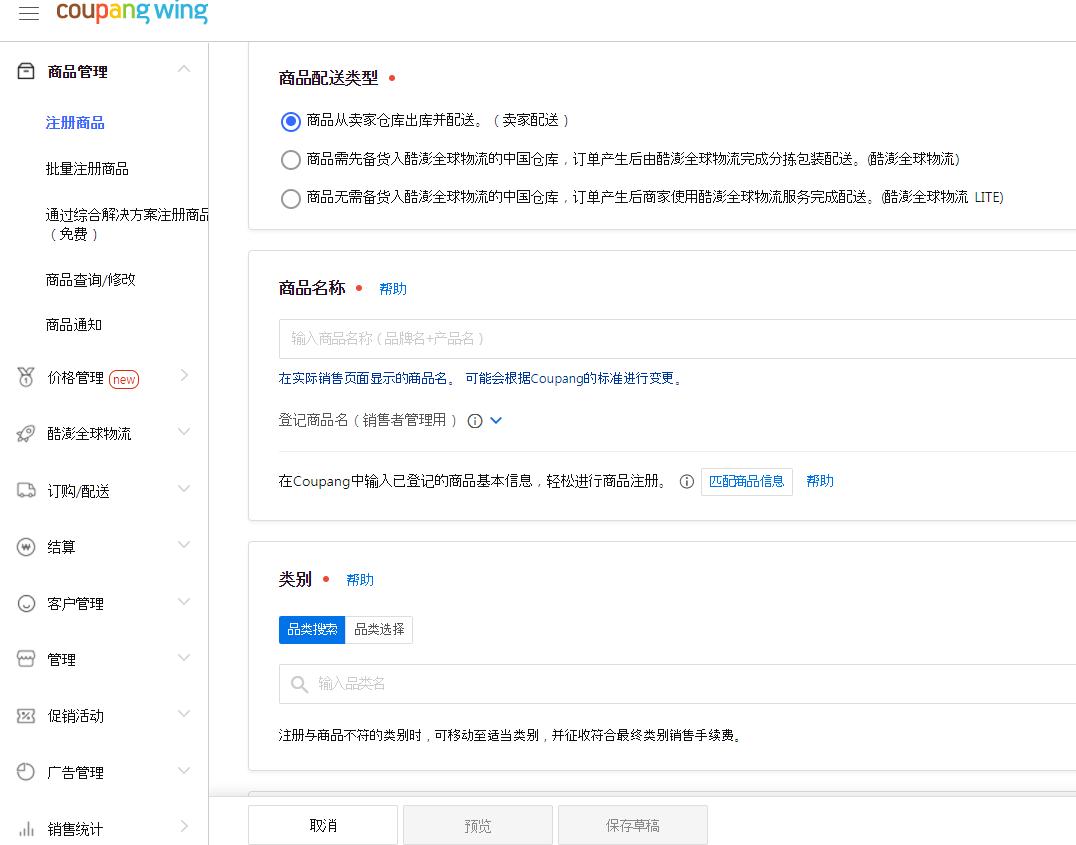Click the 客户管理 smiley face icon
1076x845 pixels.
(25, 602)
